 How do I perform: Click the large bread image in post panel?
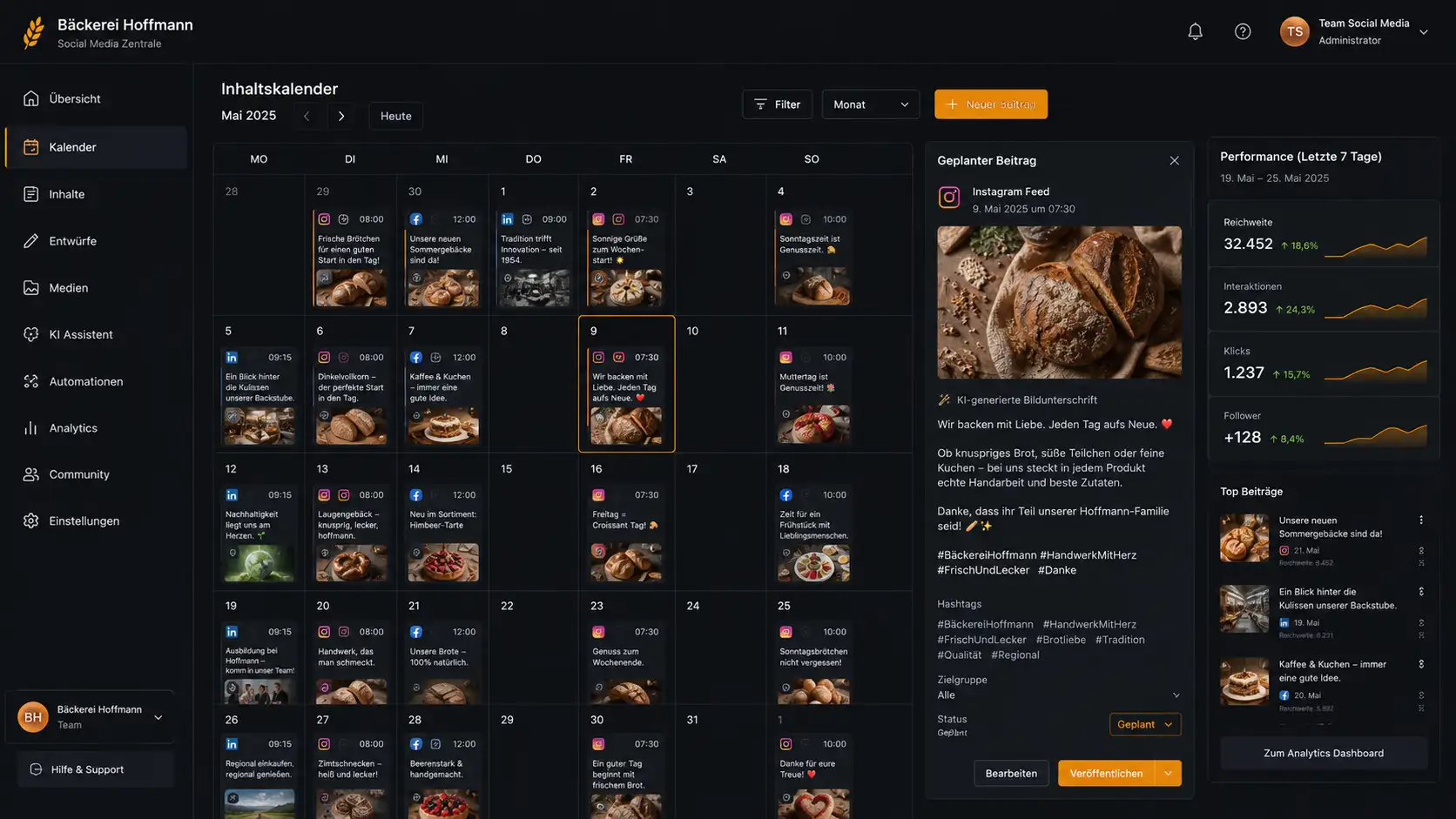[x=1059, y=302]
